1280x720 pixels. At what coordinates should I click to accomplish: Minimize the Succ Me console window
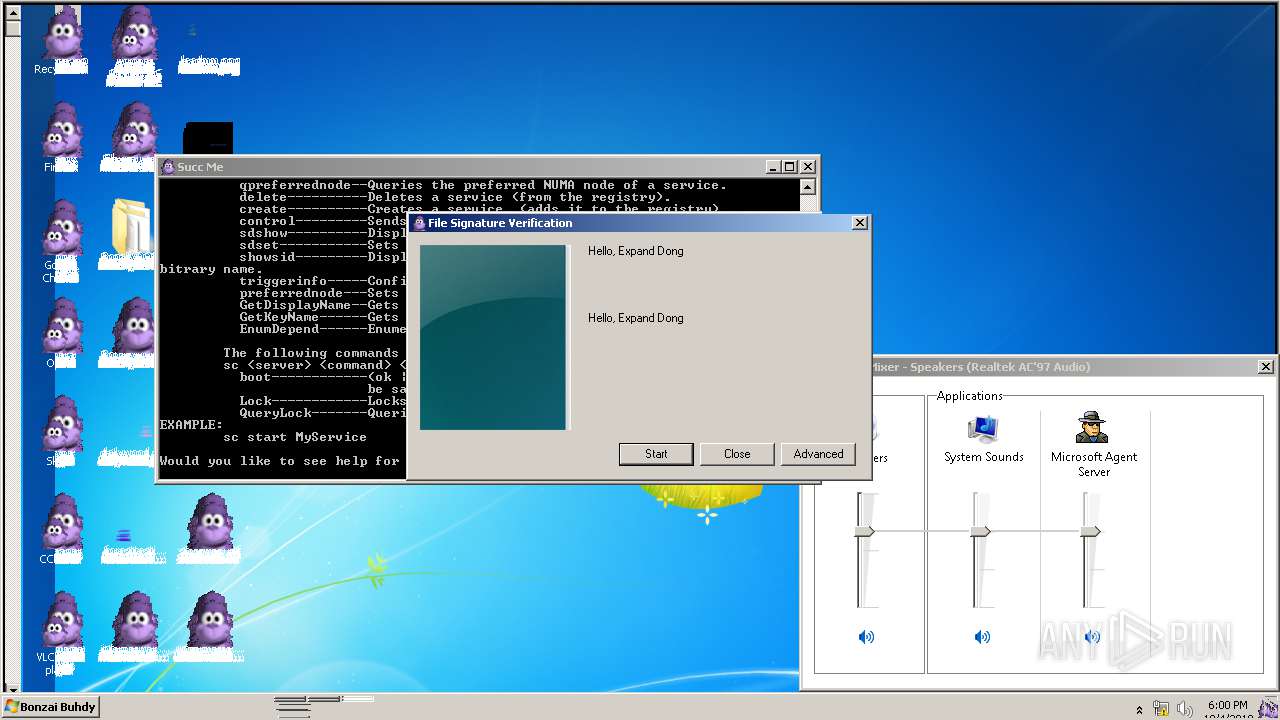(772, 167)
